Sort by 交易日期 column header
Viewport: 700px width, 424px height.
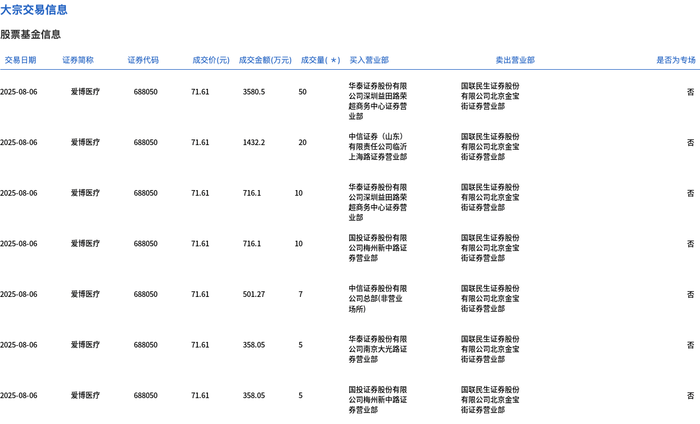[20, 60]
